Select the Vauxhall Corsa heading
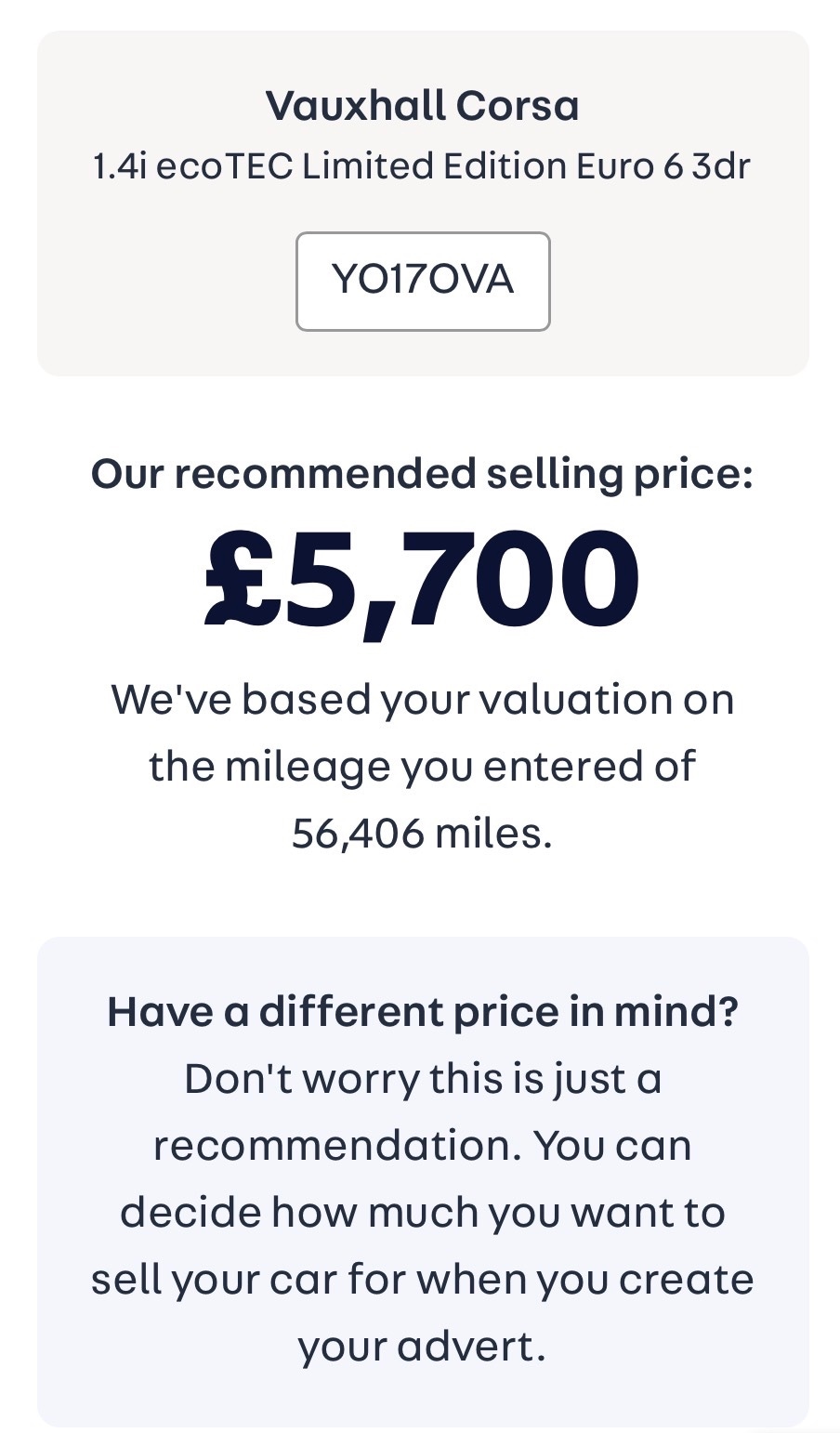 point(423,106)
